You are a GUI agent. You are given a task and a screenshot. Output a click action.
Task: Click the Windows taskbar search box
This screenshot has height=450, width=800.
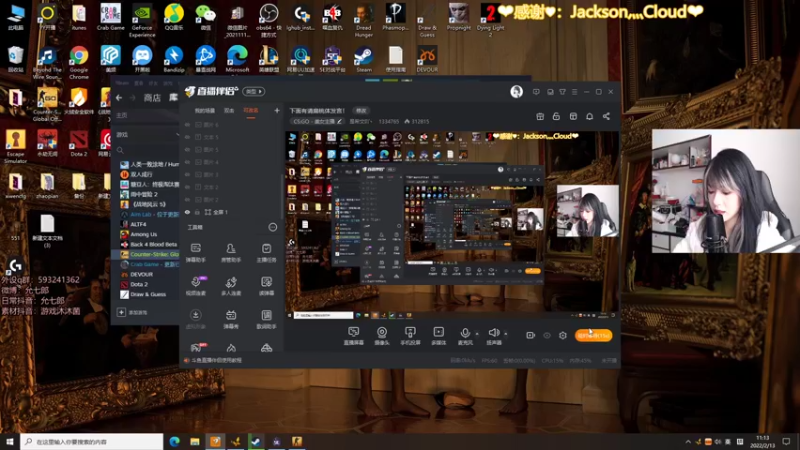(92, 441)
